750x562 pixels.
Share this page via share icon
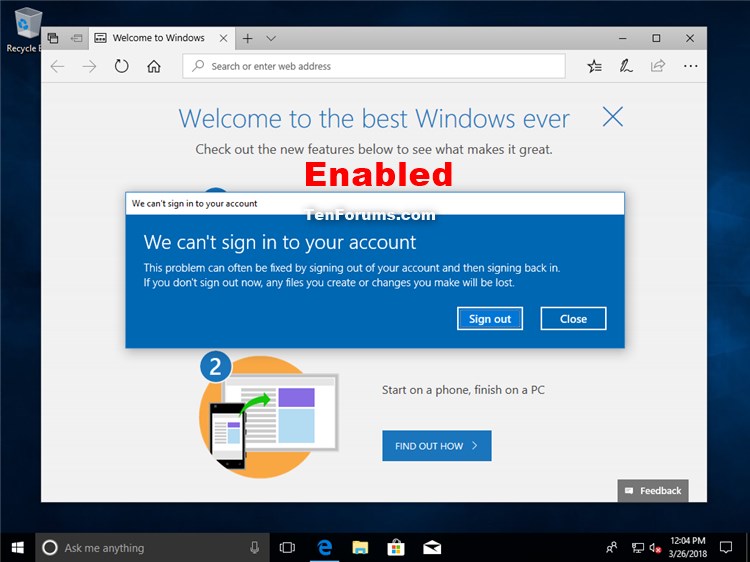coord(658,66)
